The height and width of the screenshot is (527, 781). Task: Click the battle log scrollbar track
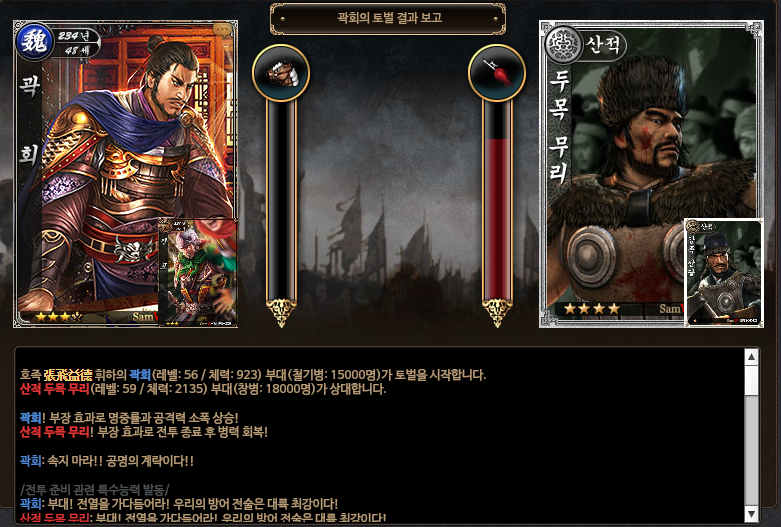tap(751, 435)
